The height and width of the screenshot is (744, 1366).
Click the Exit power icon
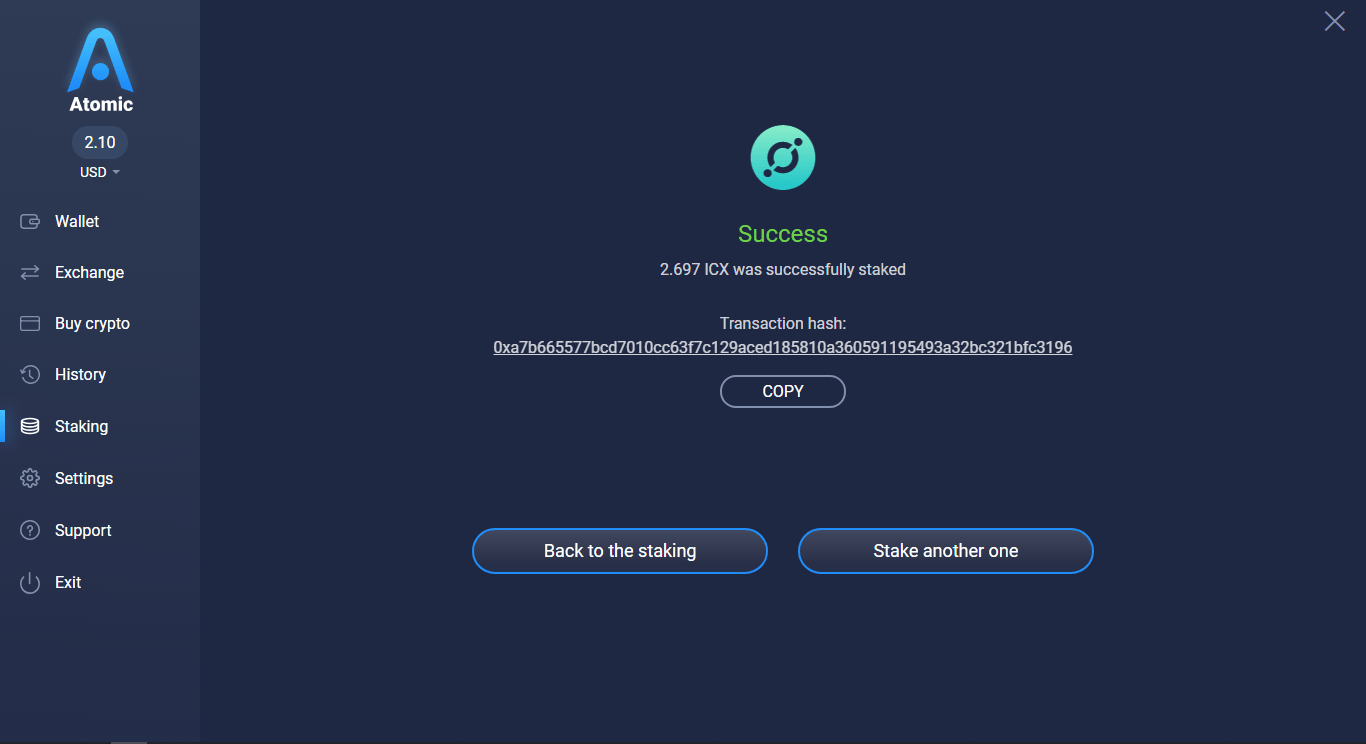(x=30, y=583)
